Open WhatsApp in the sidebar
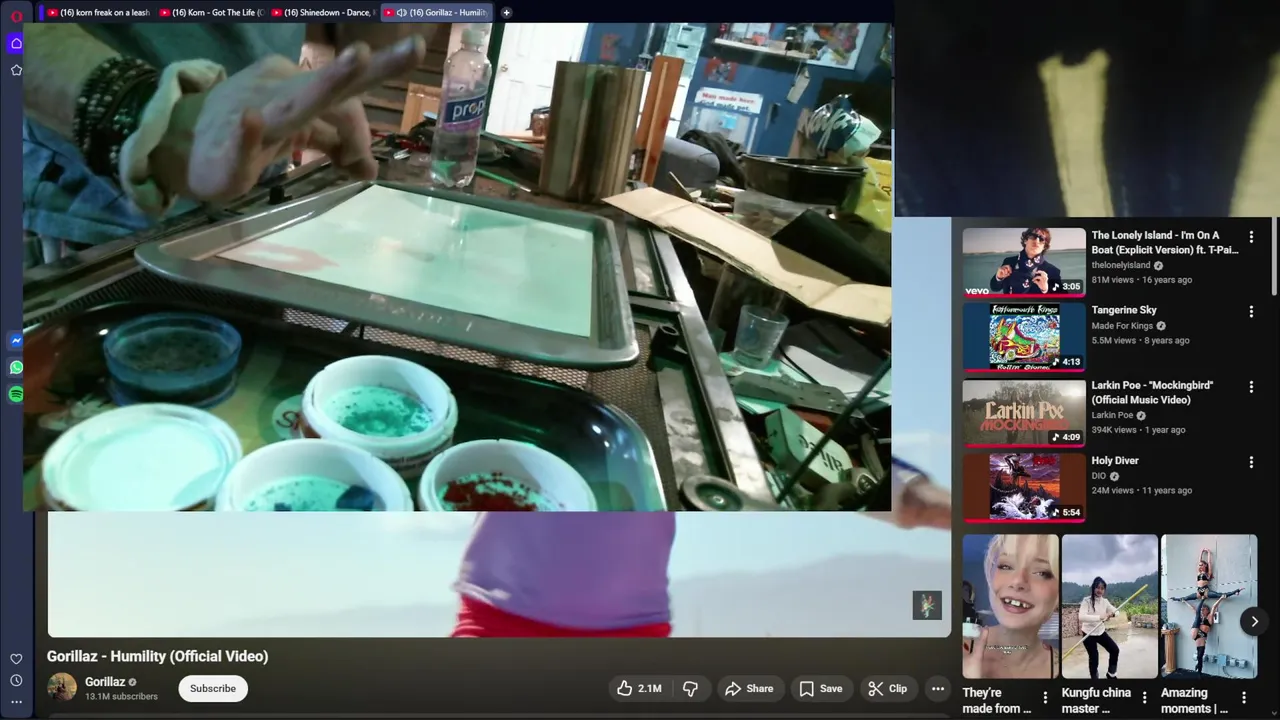The image size is (1280, 720). click(16, 368)
